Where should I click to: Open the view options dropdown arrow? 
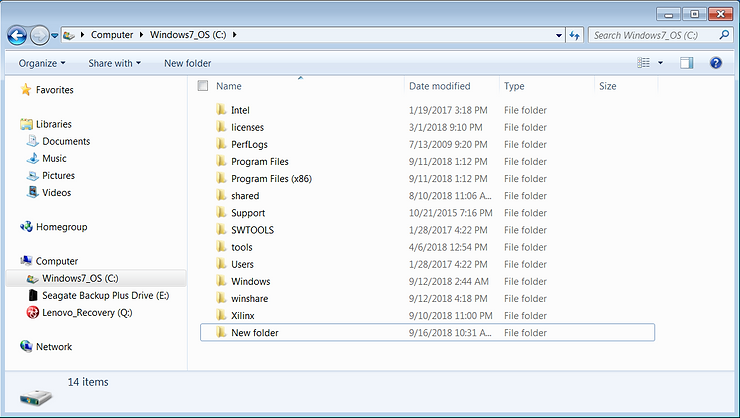pyautogui.click(x=660, y=63)
